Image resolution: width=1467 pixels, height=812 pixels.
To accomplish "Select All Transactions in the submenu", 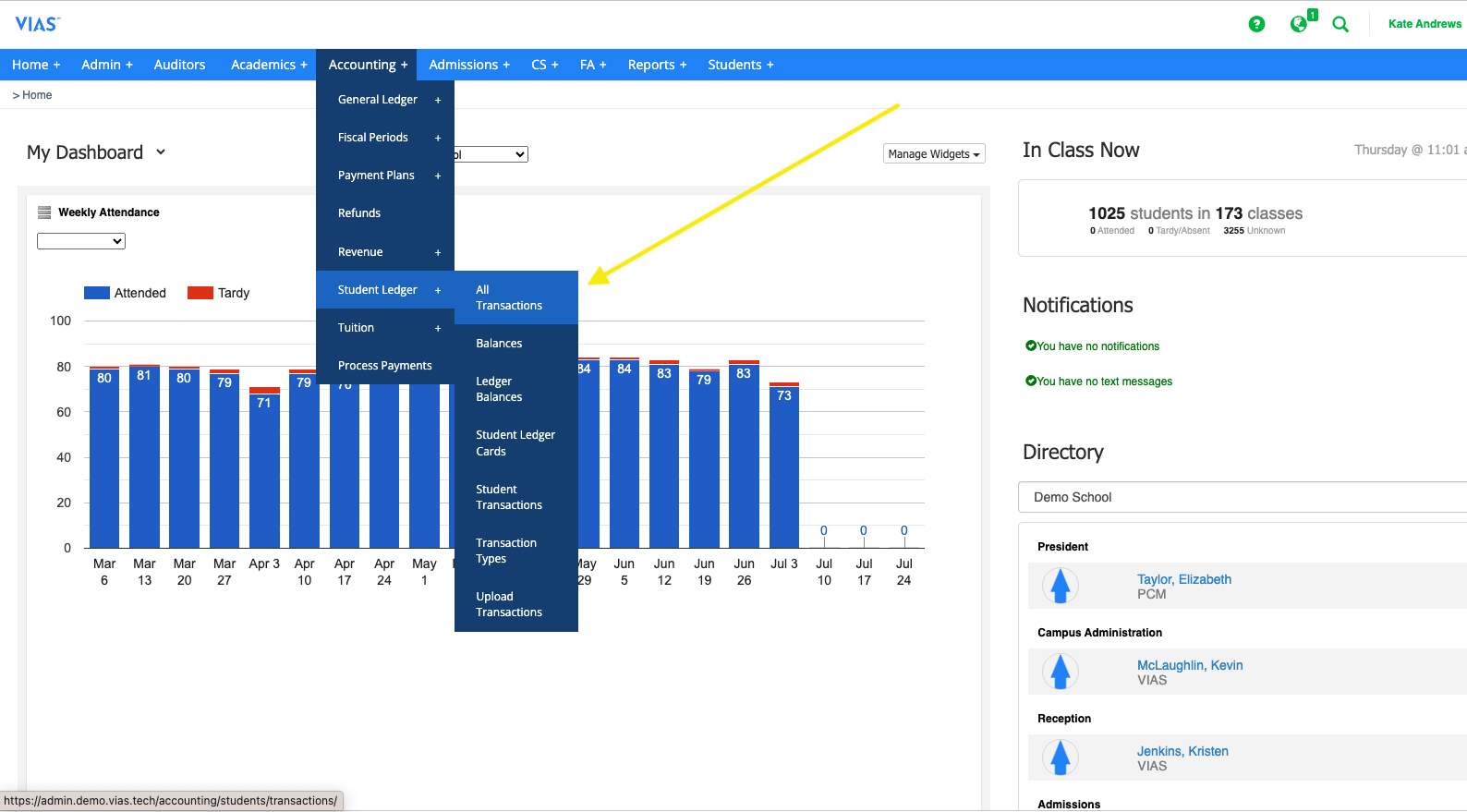I will (x=509, y=297).
